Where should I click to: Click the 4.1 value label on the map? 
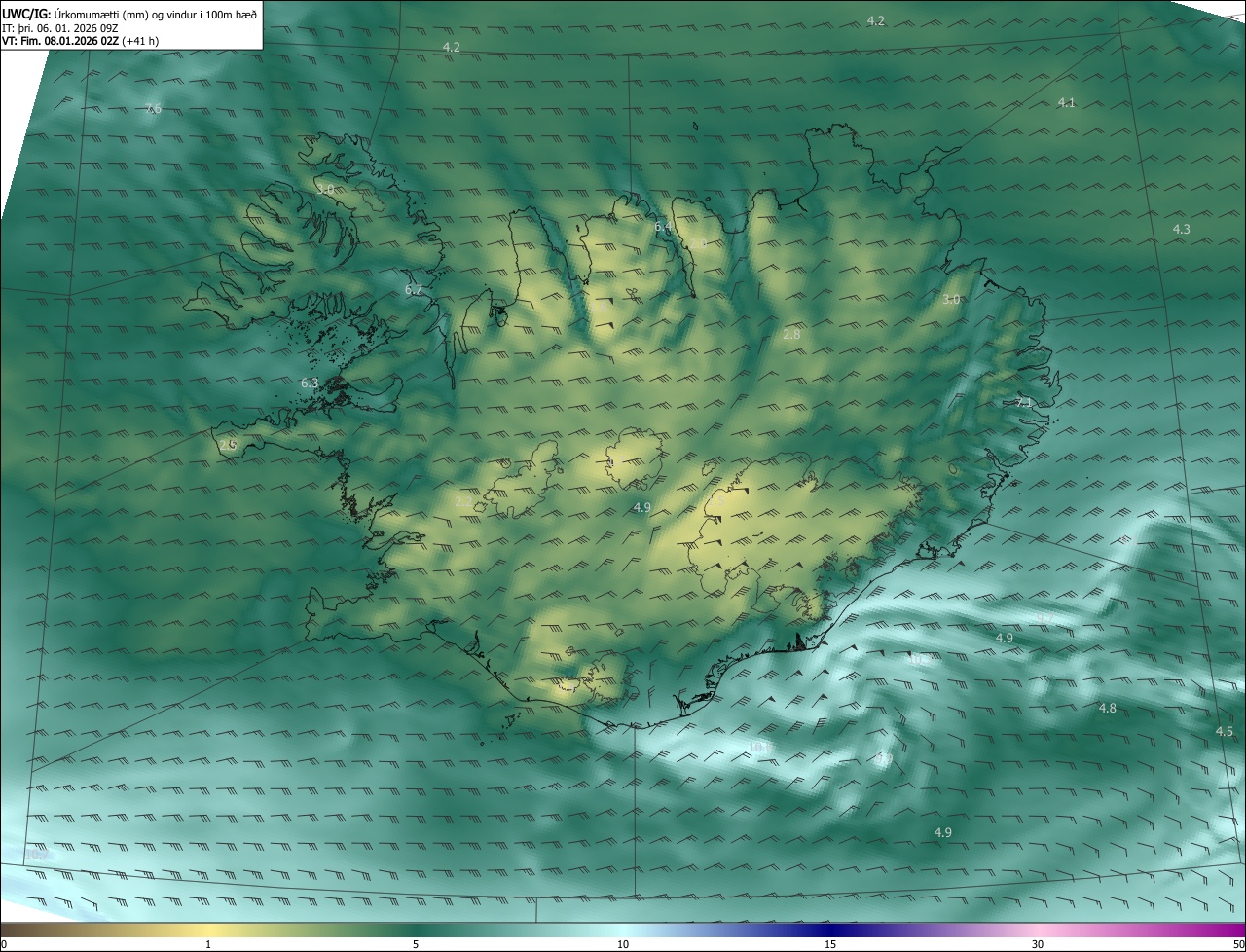(x=1067, y=102)
